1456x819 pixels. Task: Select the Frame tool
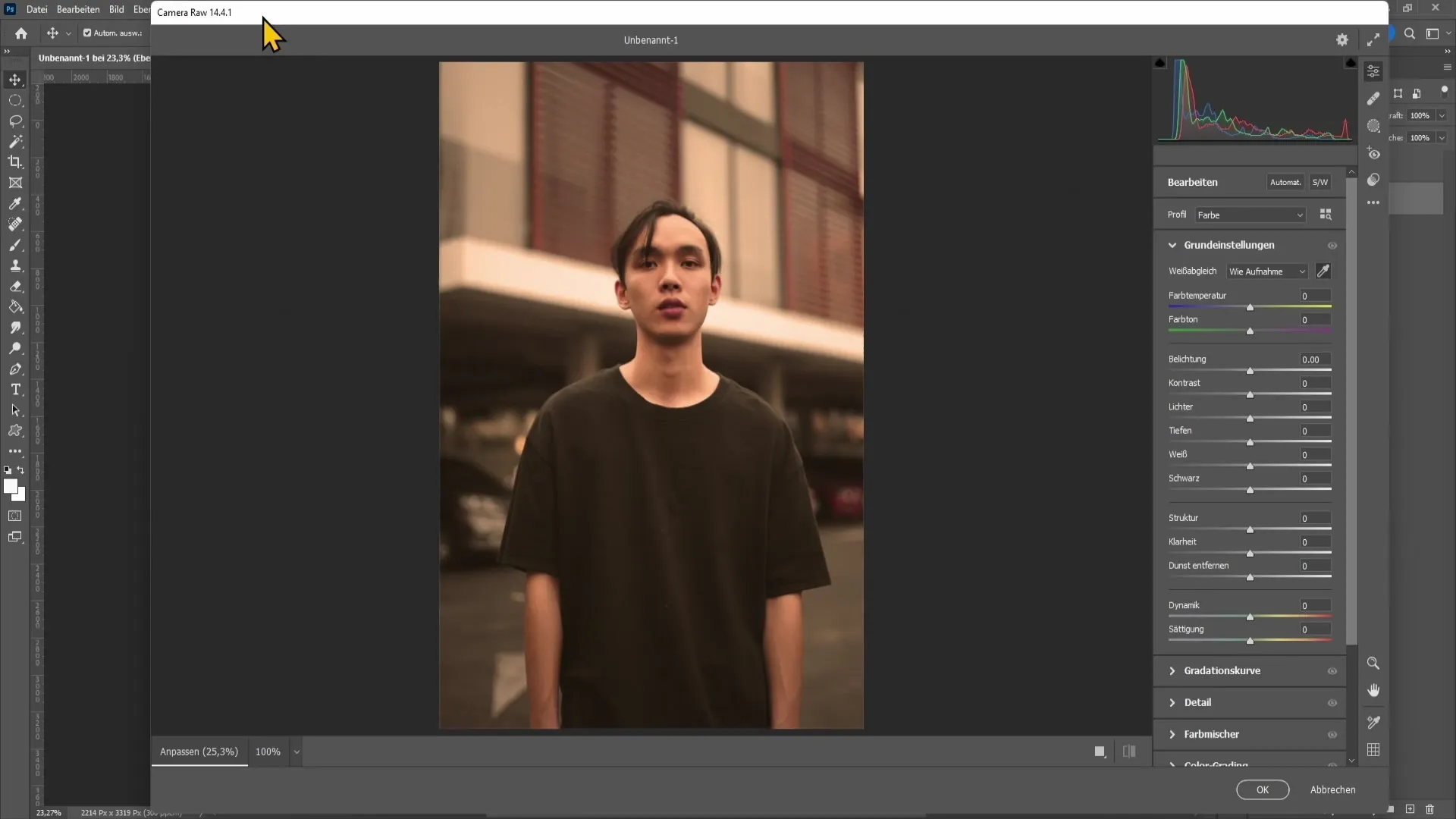point(15,183)
